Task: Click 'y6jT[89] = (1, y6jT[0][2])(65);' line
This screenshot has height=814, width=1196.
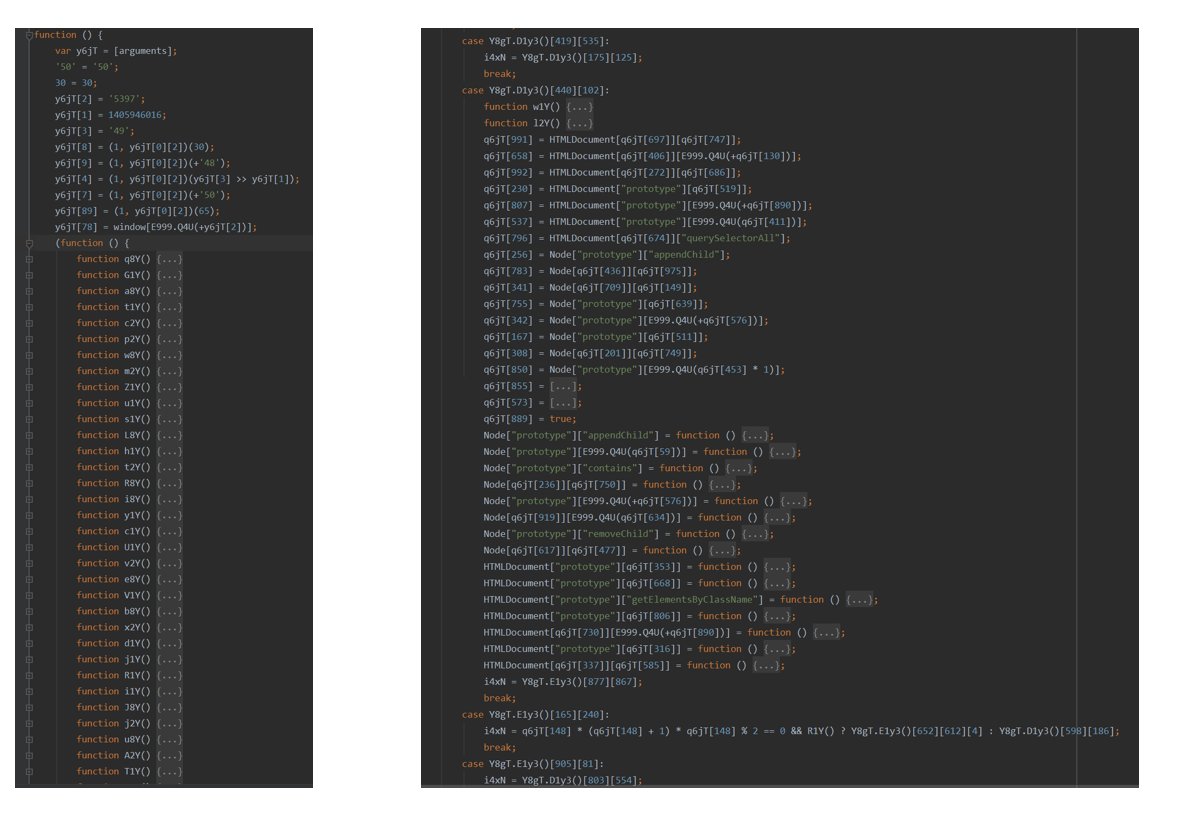Action: [x=137, y=211]
